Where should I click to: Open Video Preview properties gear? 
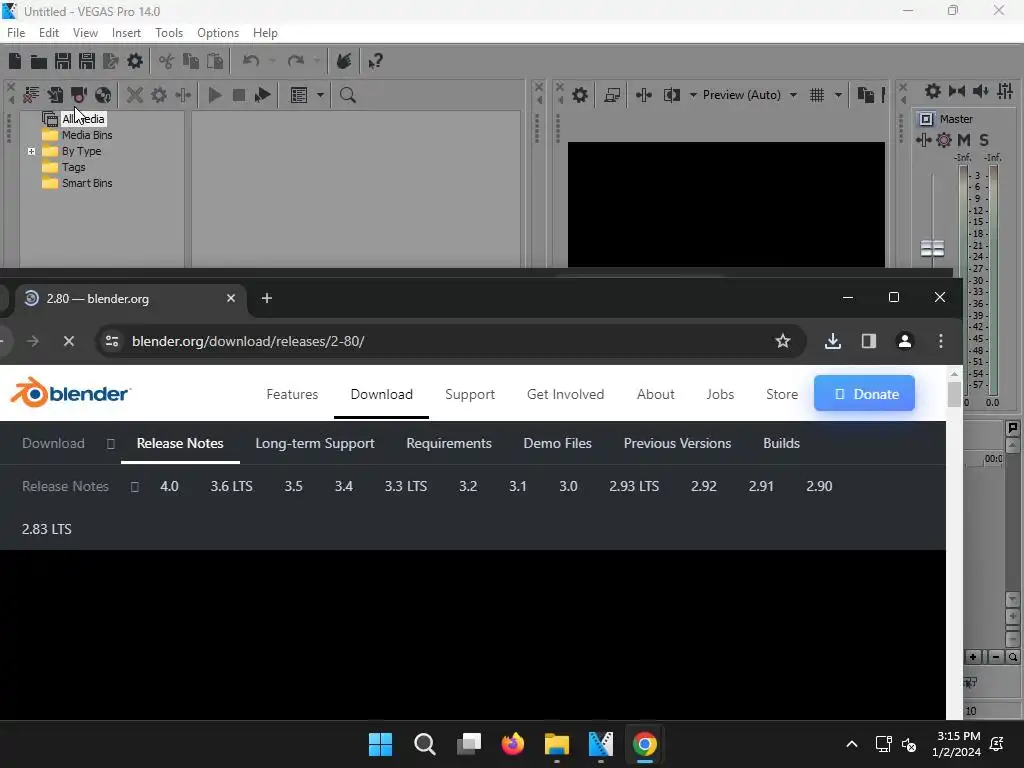580,95
